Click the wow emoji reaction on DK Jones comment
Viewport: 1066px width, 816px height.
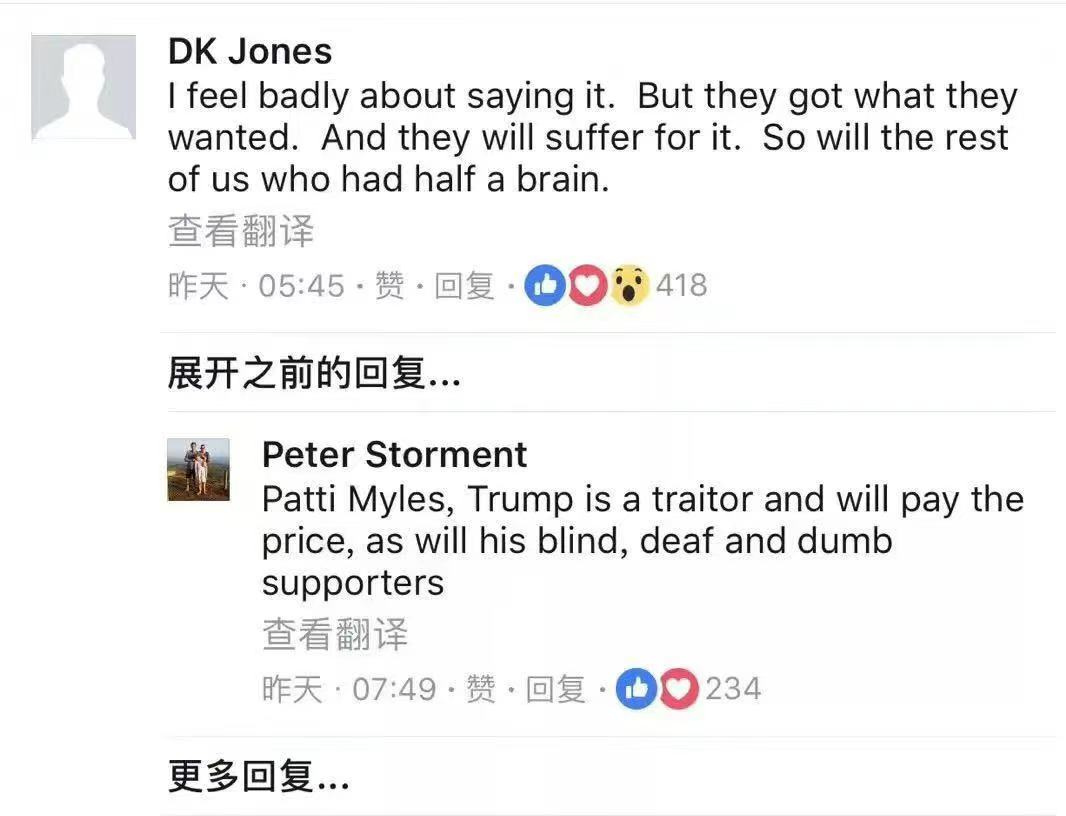[x=630, y=285]
